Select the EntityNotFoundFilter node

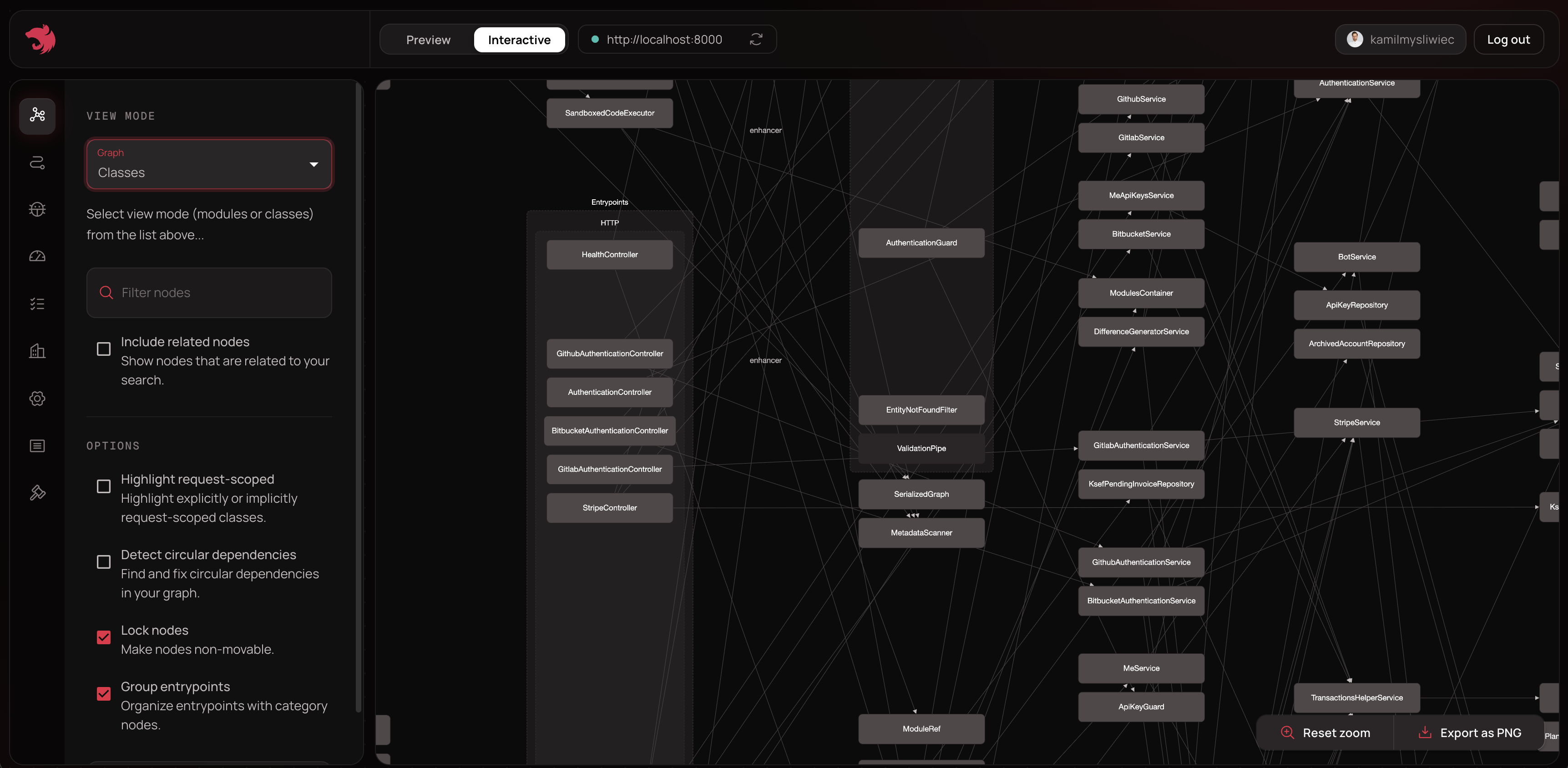921,410
